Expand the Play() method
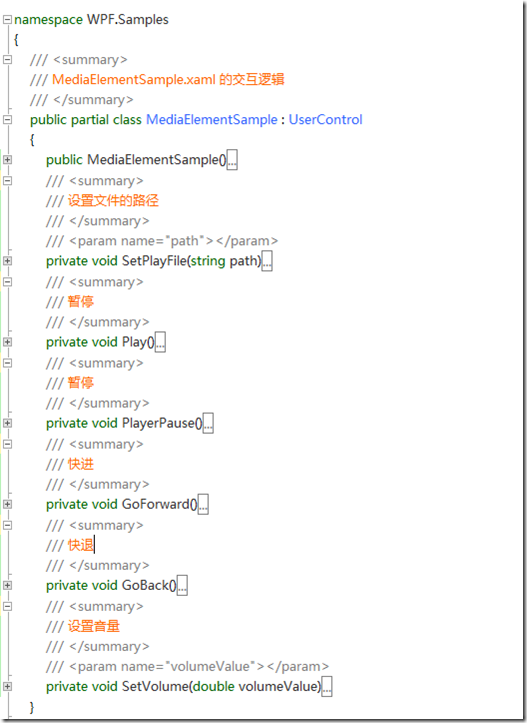Viewport: 527px width, 723px height. pos(7,342)
